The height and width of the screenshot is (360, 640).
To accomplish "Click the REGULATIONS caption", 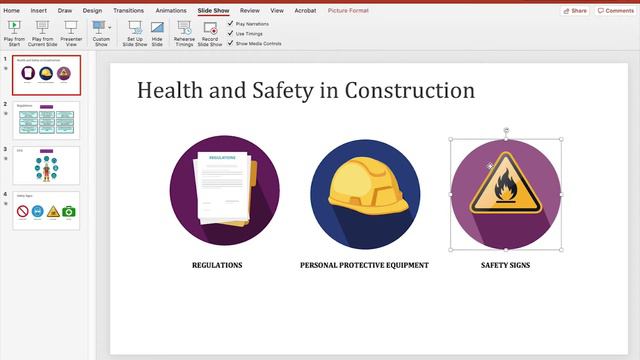I will pyautogui.click(x=217, y=265).
